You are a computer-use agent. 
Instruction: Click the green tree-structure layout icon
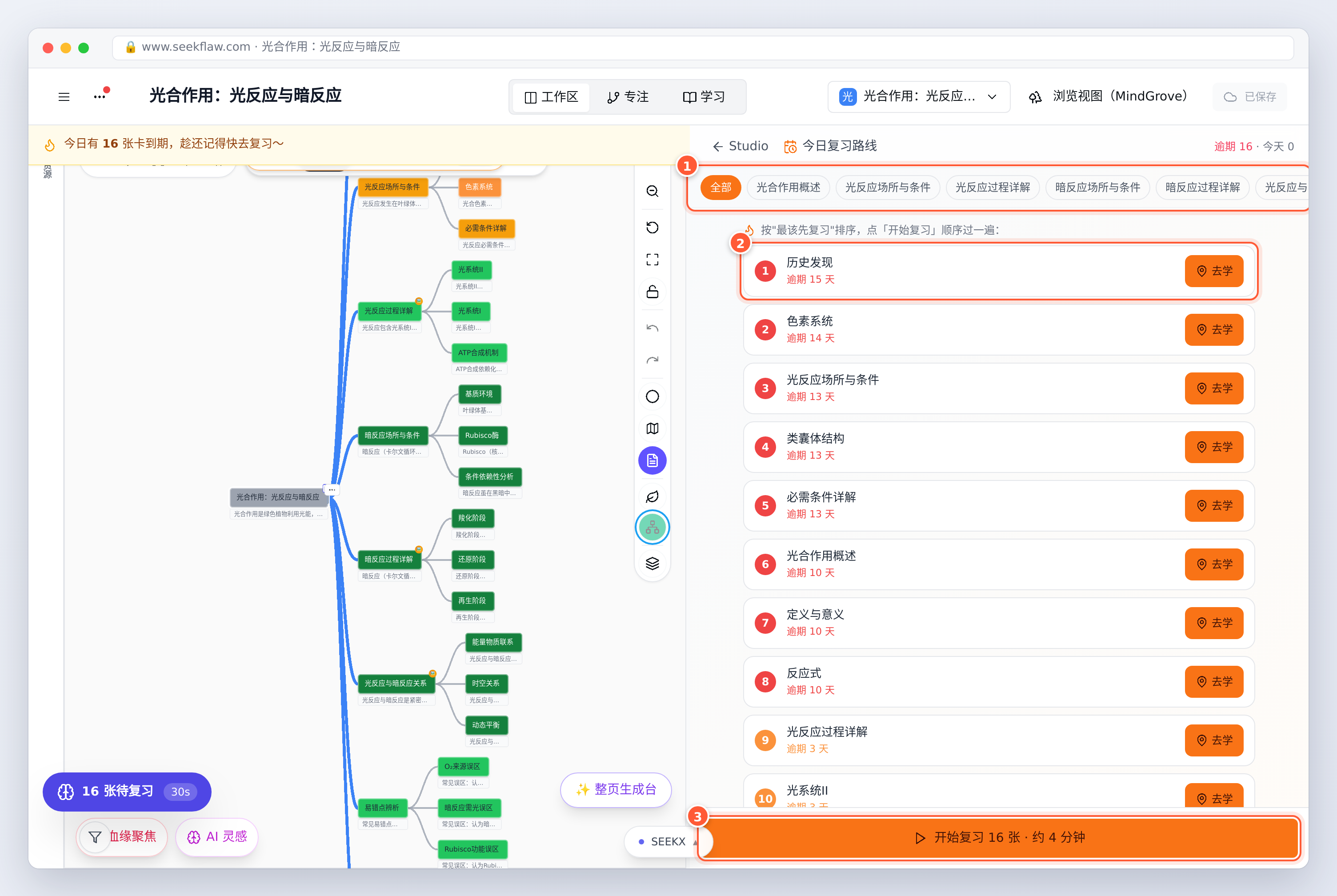[x=652, y=528]
